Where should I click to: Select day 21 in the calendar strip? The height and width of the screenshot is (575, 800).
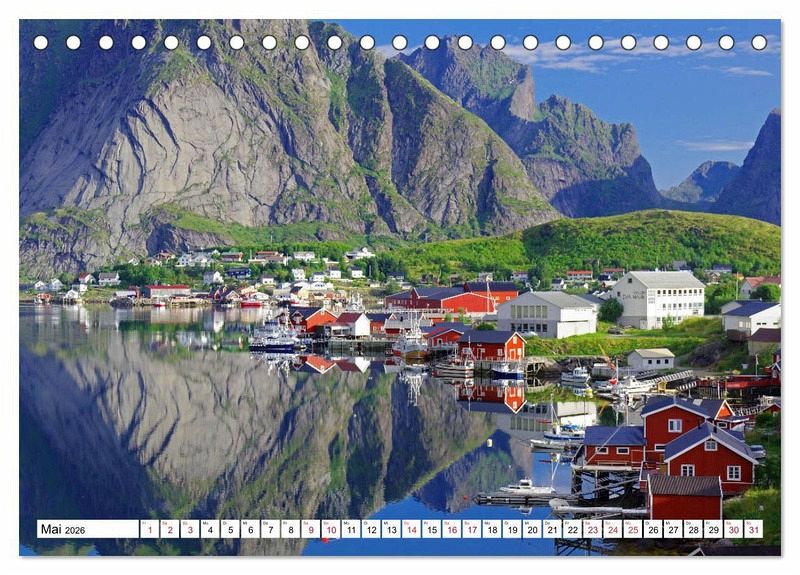click(553, 529)
